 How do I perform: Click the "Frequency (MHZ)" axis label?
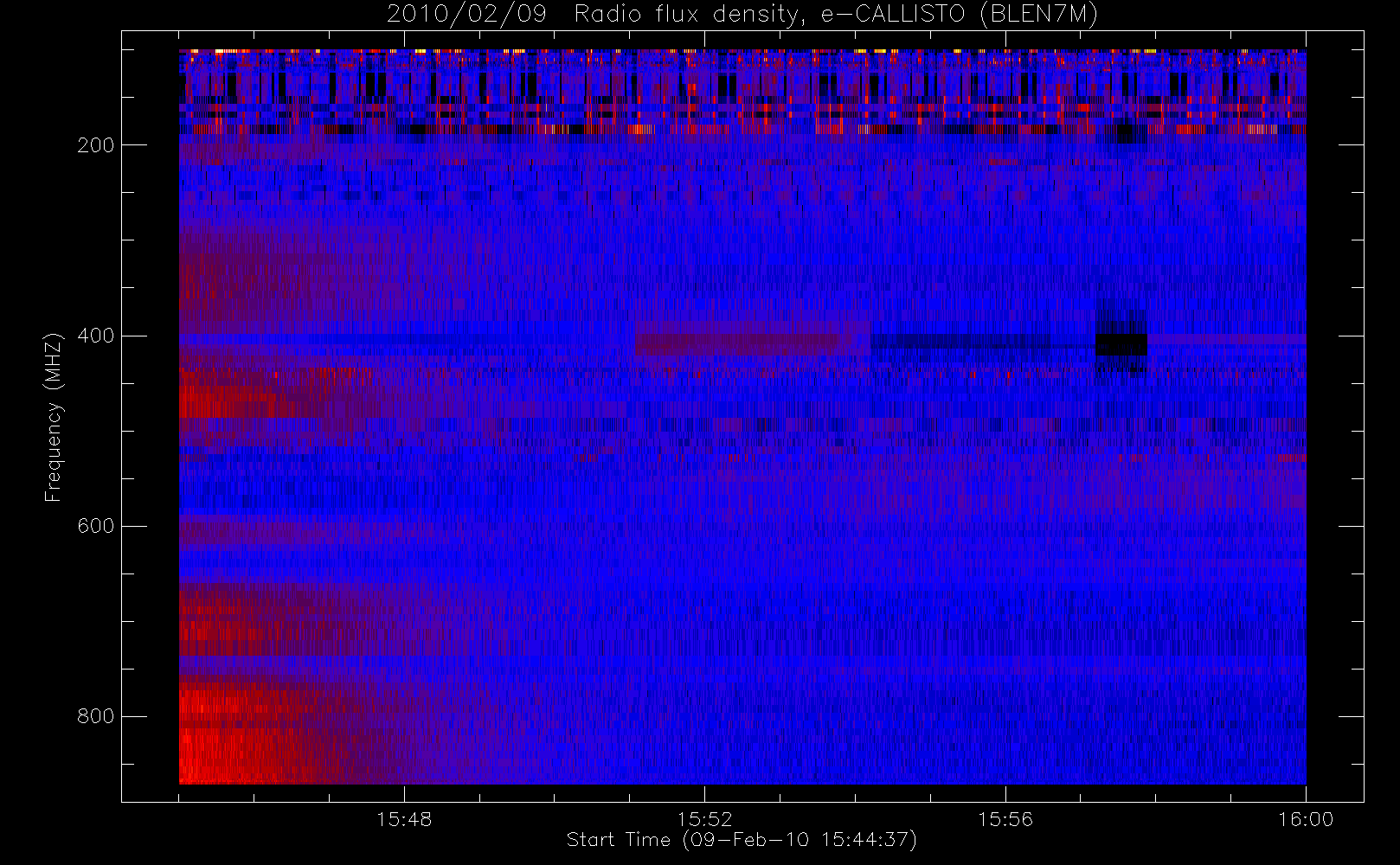point(54,417)
